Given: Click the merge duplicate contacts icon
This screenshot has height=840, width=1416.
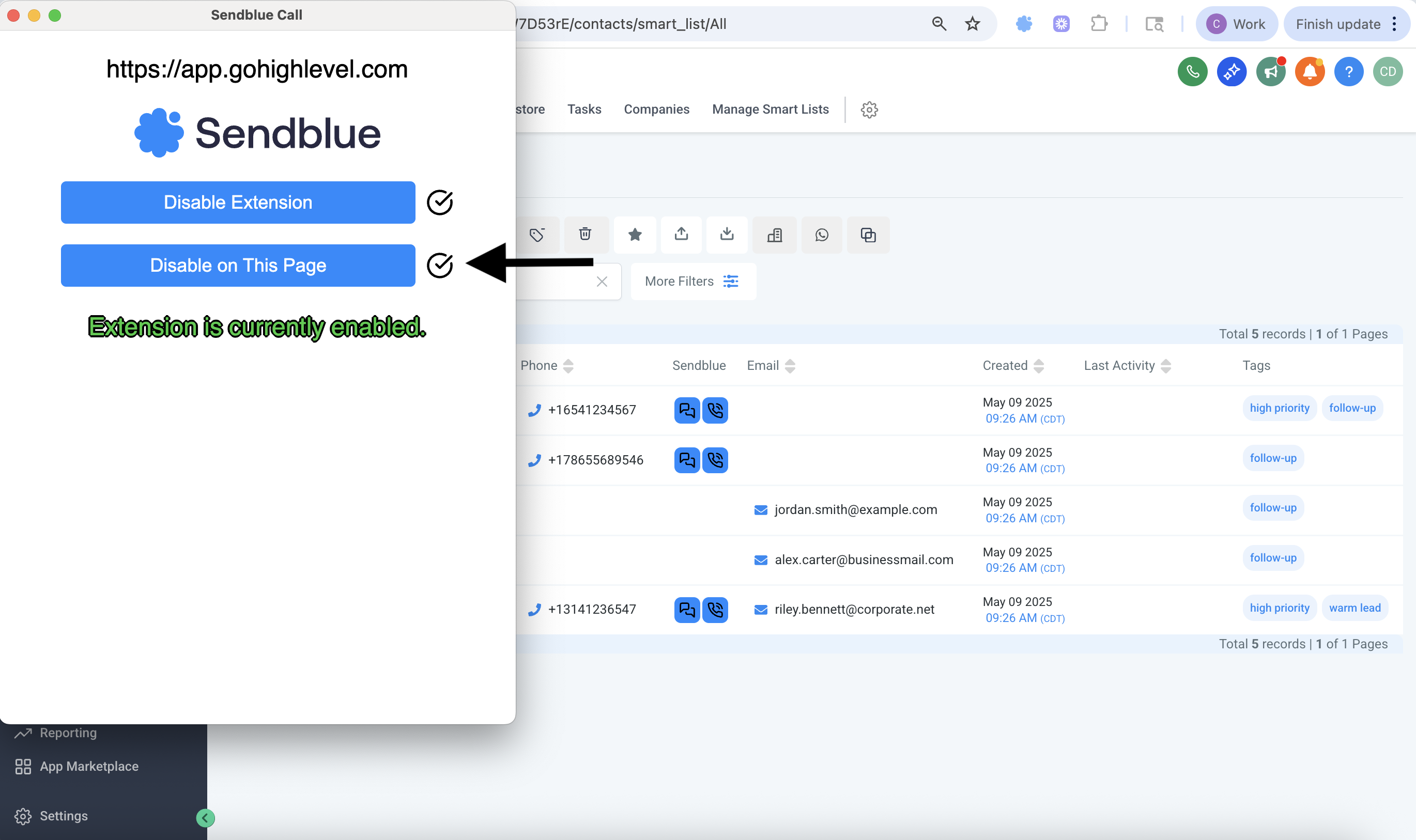Looking at the screenshot, I should [x=868, y=235].
